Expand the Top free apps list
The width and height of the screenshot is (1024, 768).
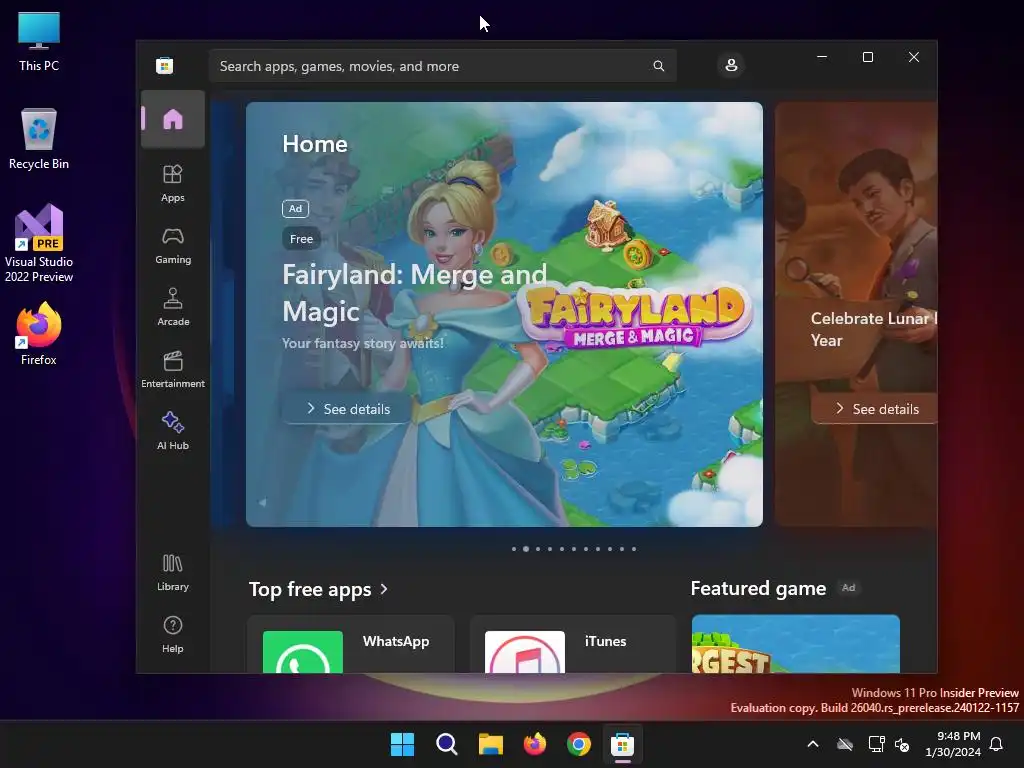319,589
